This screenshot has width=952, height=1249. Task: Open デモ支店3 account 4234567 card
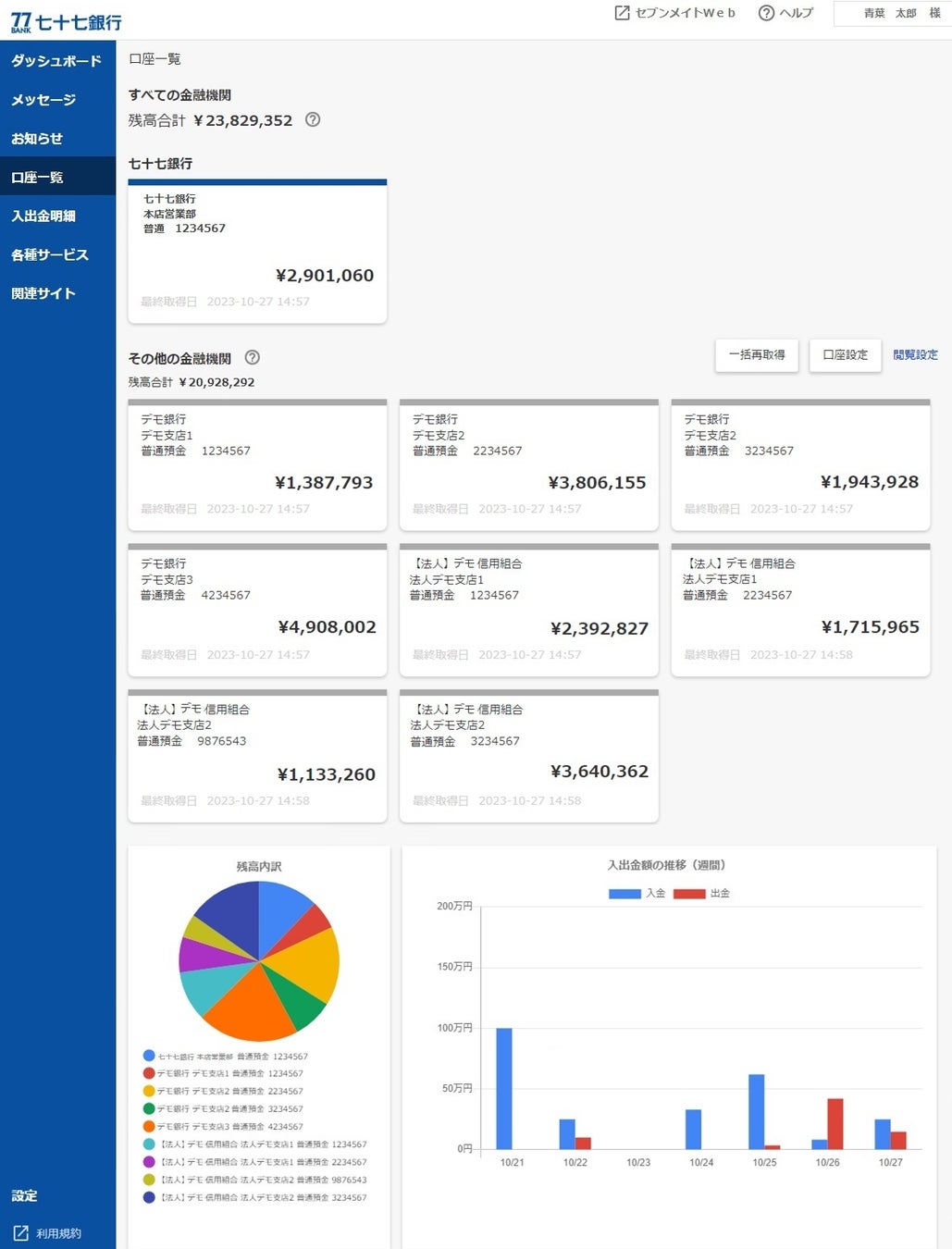click(x=257, y=611)
